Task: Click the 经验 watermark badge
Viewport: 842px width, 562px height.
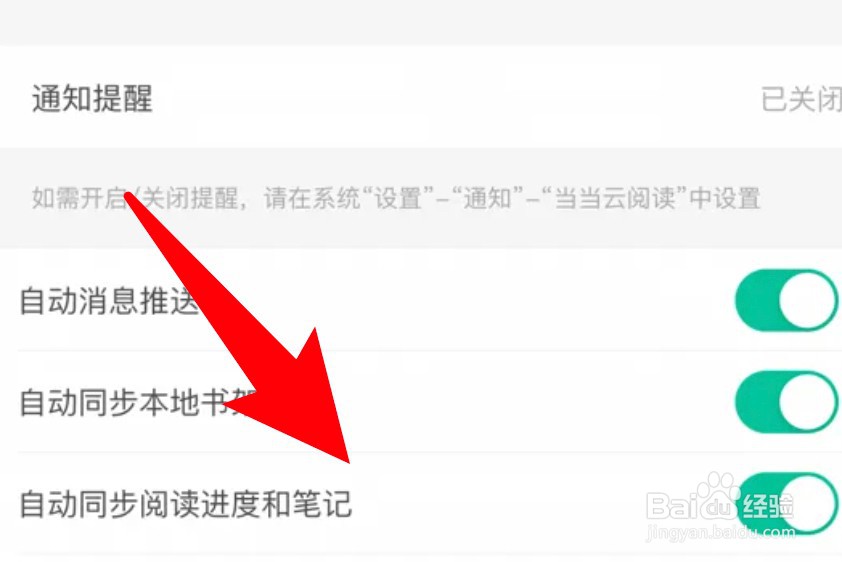Action: click(767, 506)
